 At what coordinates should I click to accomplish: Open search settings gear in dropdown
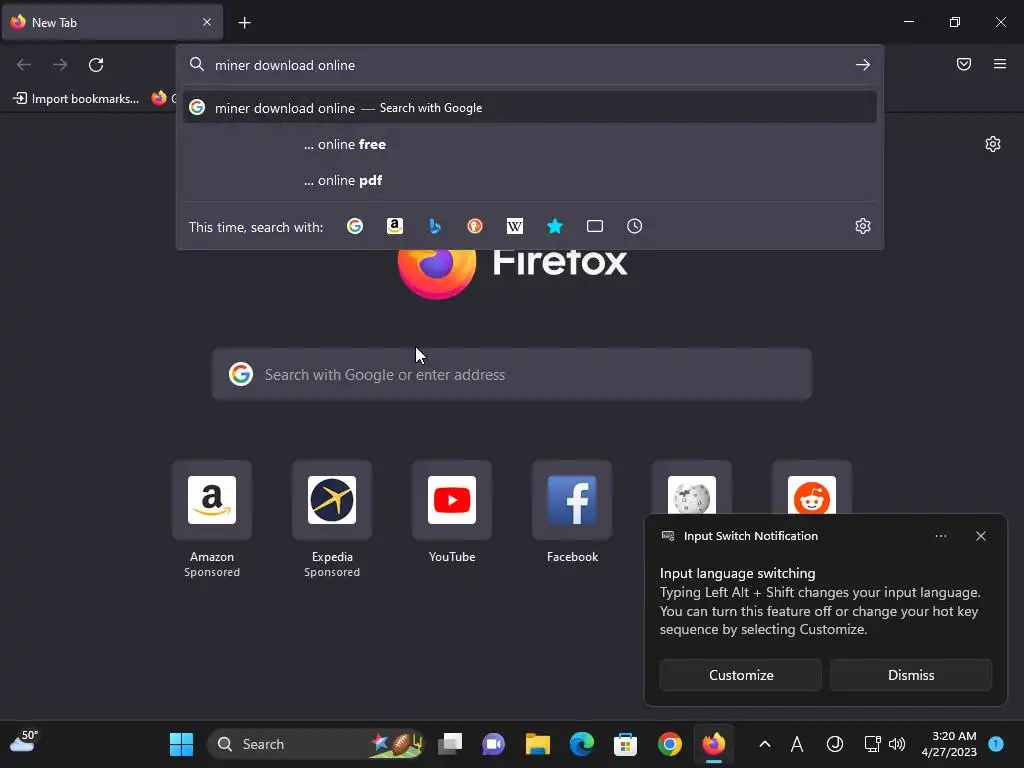tap(863, 226)
